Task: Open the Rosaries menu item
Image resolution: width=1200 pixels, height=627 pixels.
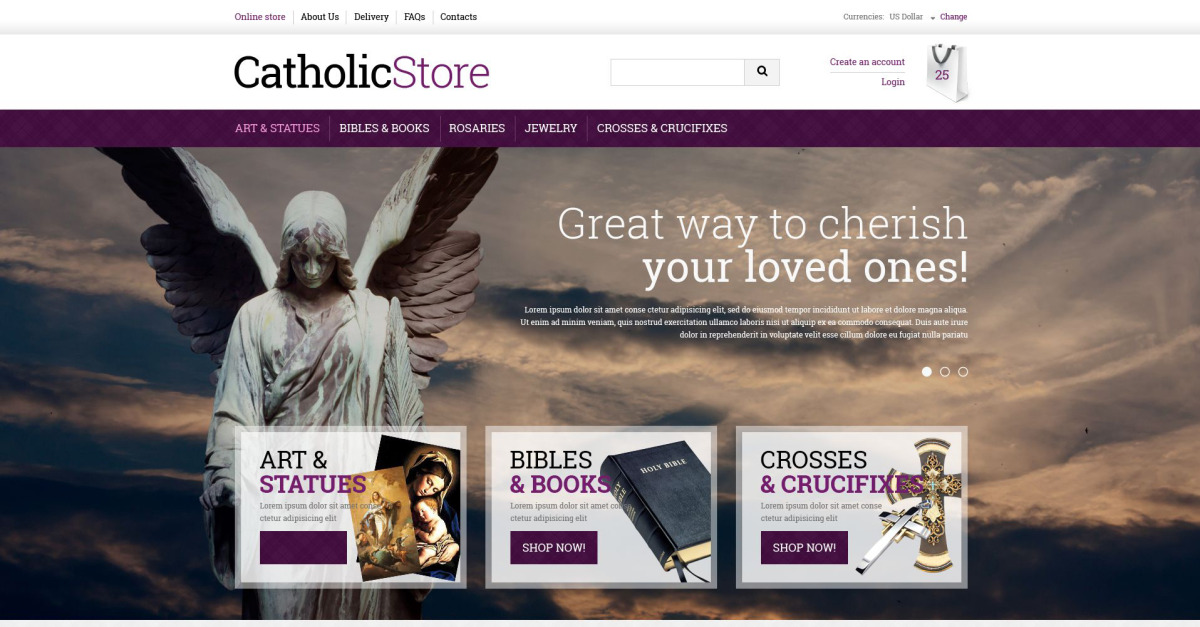Action: tap(477, 128)
